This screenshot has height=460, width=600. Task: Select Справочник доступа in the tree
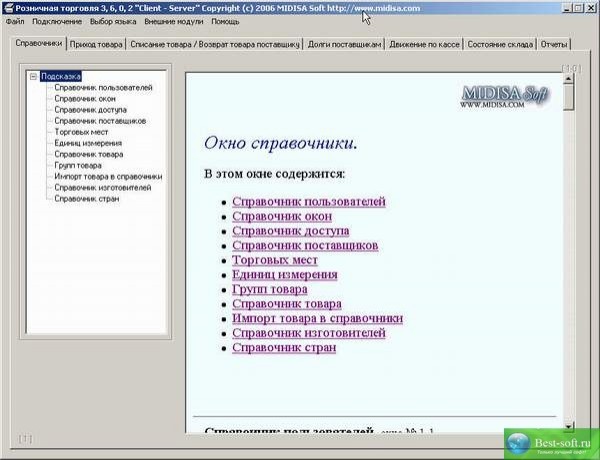90,110
